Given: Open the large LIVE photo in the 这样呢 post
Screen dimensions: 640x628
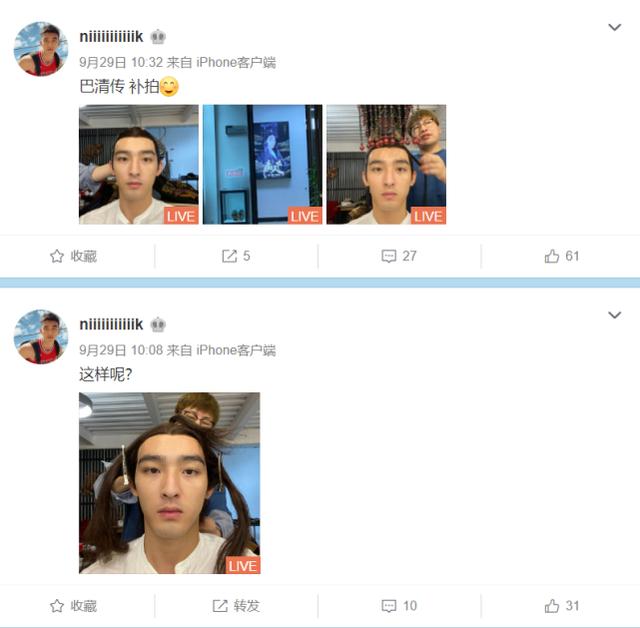Looking at the screenshot, I should (169, 483).
